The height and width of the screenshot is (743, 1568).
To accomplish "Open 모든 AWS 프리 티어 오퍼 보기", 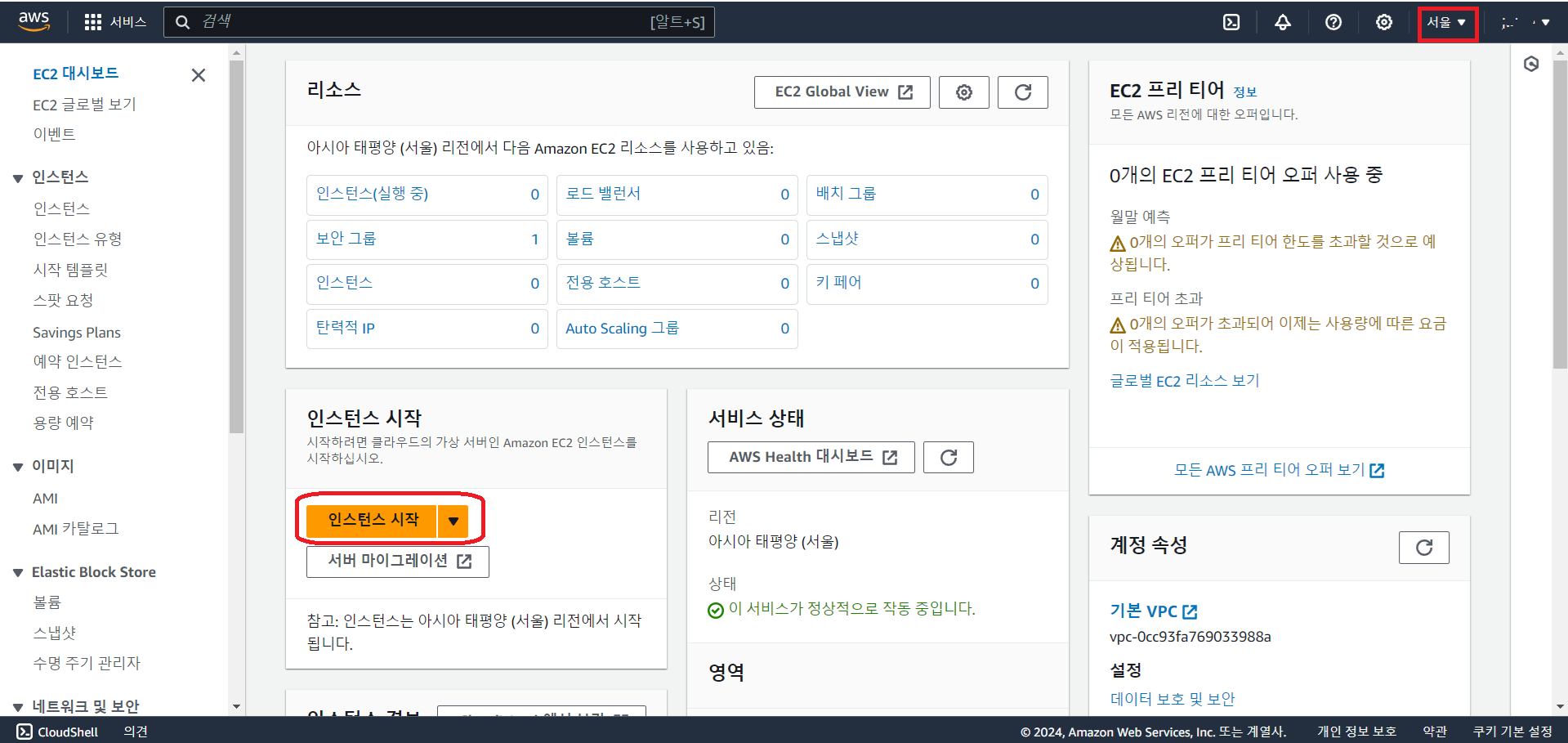I will pyautogui.click(x=1280, y=470).
